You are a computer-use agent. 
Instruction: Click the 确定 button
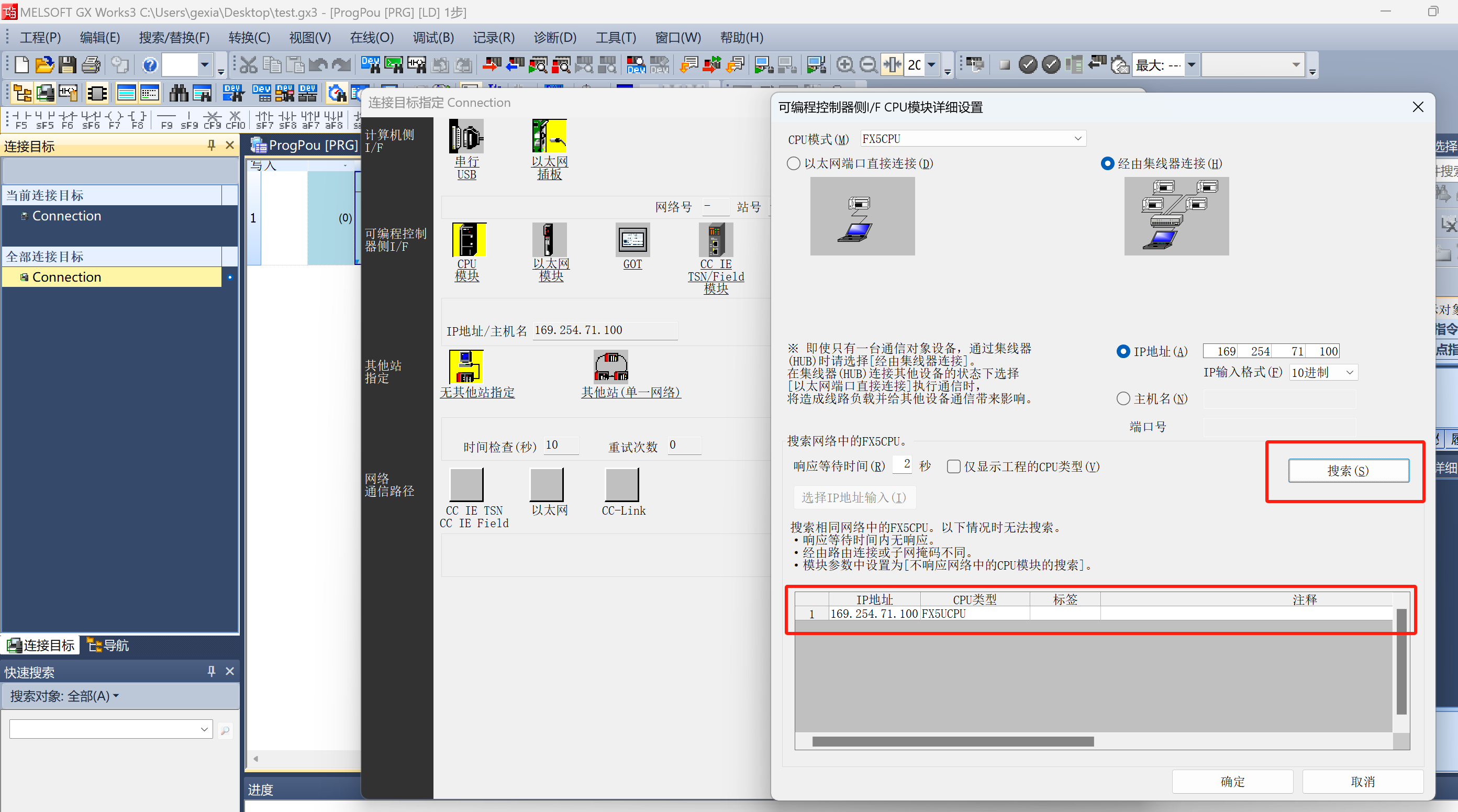[x=1232, y=782]
